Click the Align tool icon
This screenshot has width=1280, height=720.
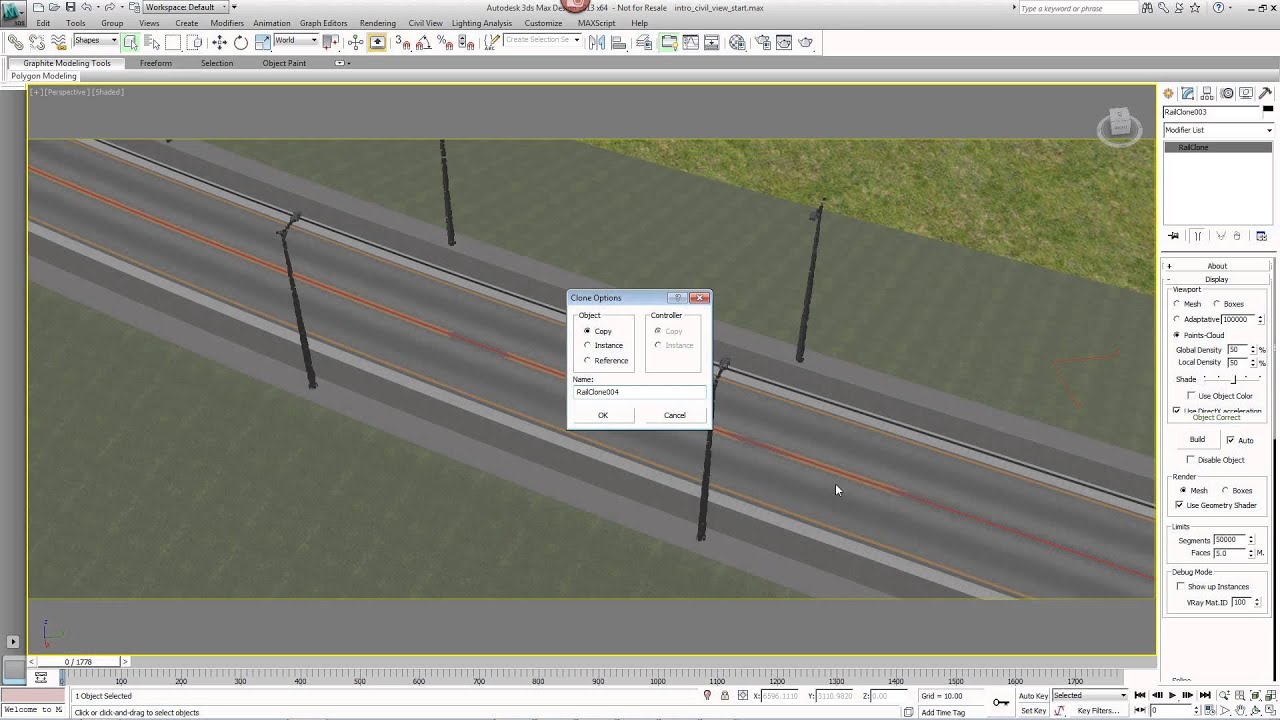click(x=618, y=42)
